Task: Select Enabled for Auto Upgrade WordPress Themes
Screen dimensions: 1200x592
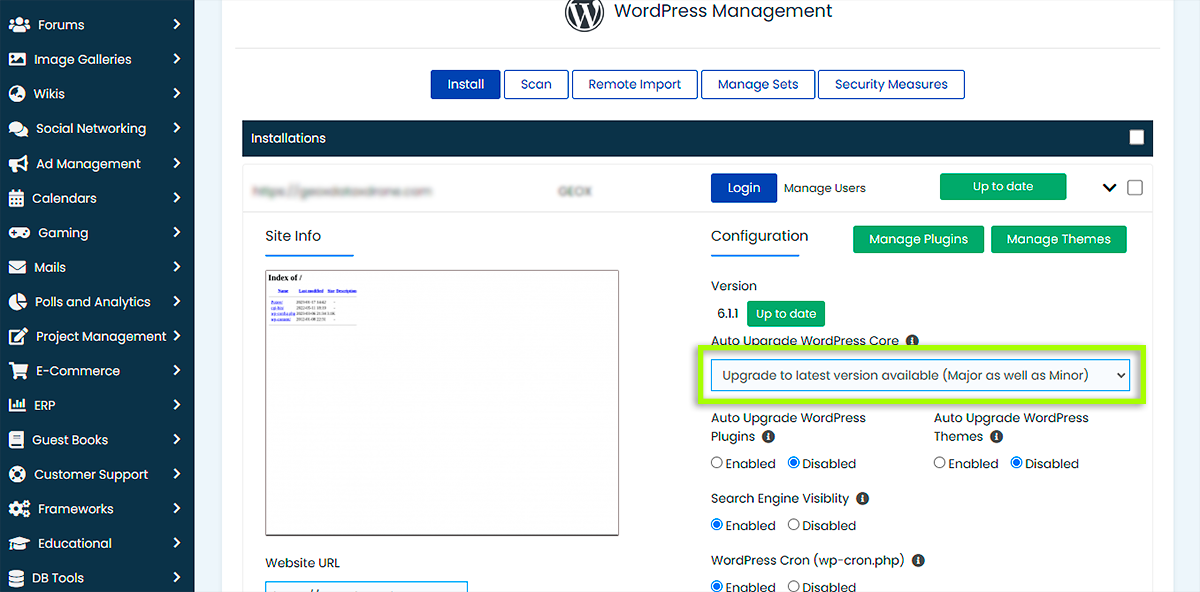Action: (940, 463)
